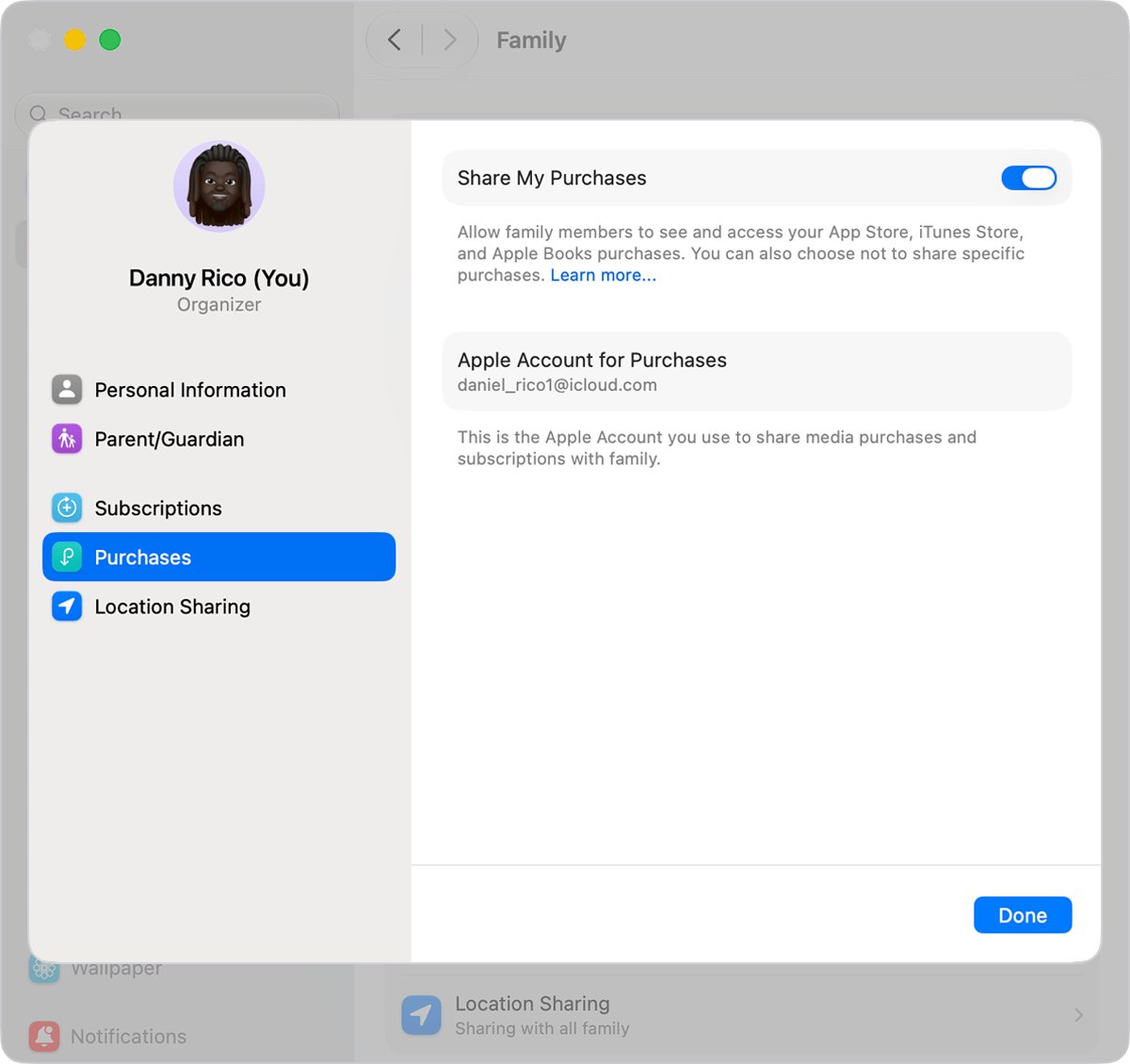
Task: Click "Sharing with all family" text in Family window
Action: click(x=542, y=1028)
